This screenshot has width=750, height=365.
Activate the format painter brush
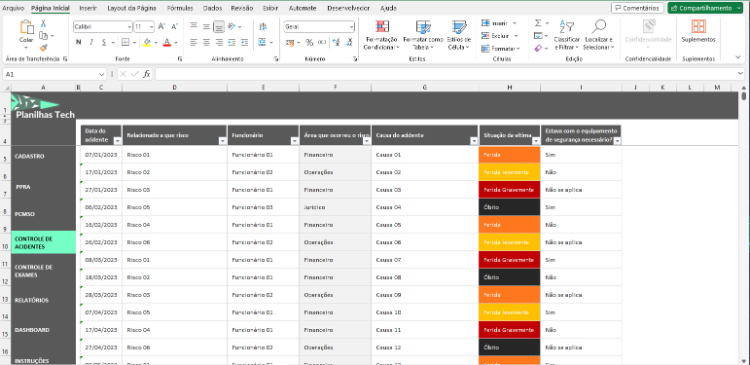44,47
